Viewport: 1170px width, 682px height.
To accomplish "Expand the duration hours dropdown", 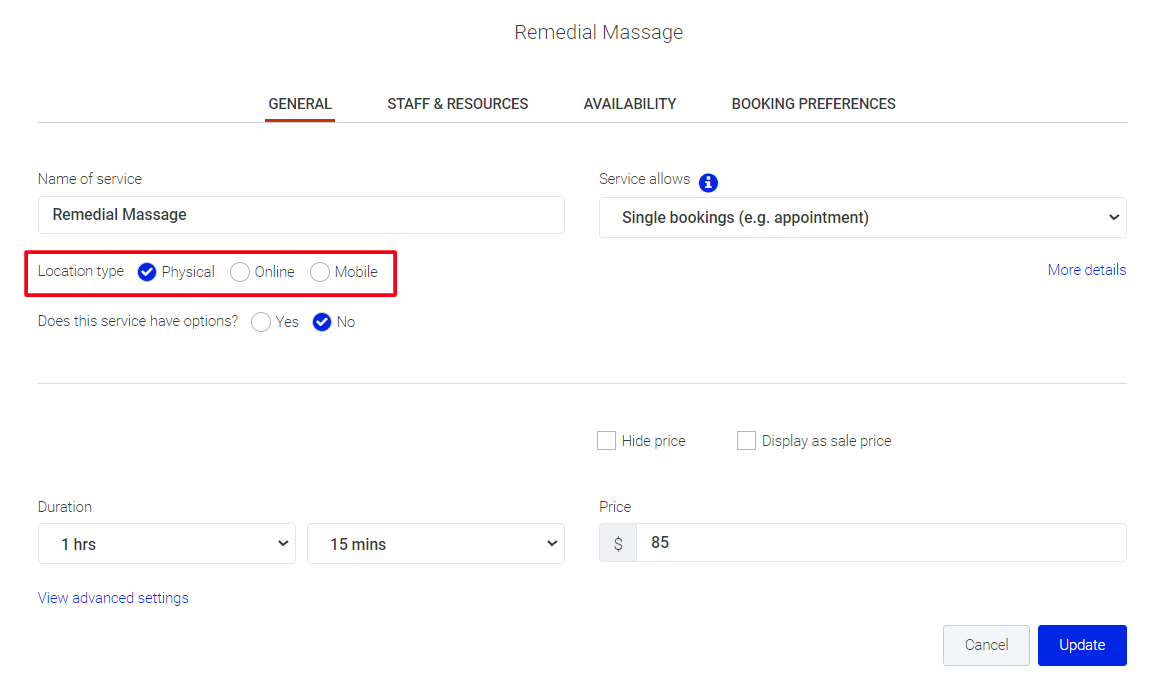I will 166,544.
